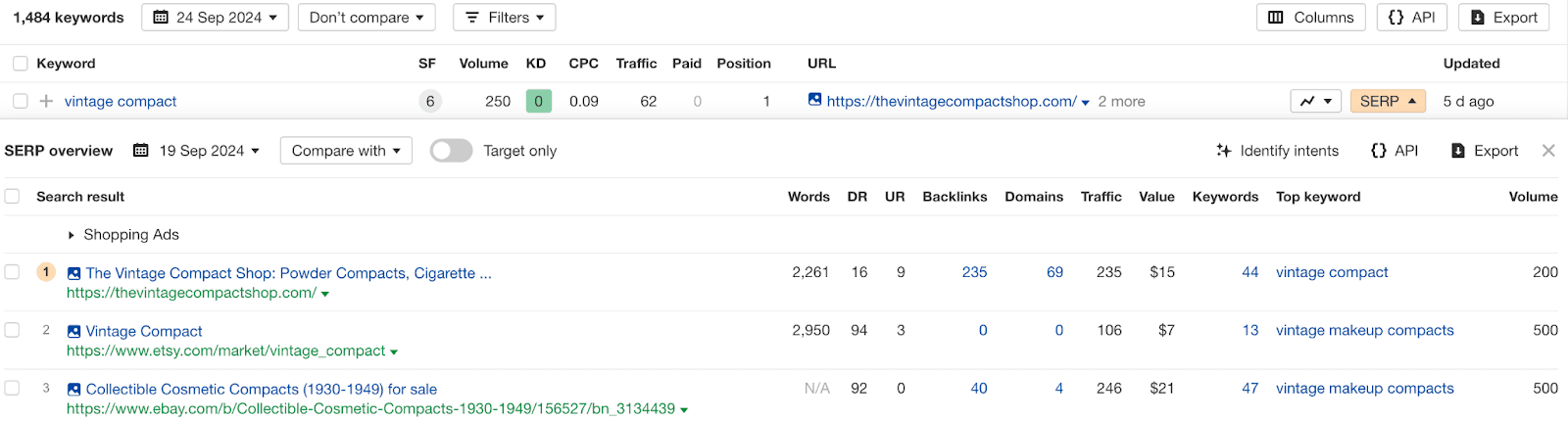Check the vintage compact keyword row checkbox
The width and height of the screenshot is (1568, 421).
pos(21,101)
